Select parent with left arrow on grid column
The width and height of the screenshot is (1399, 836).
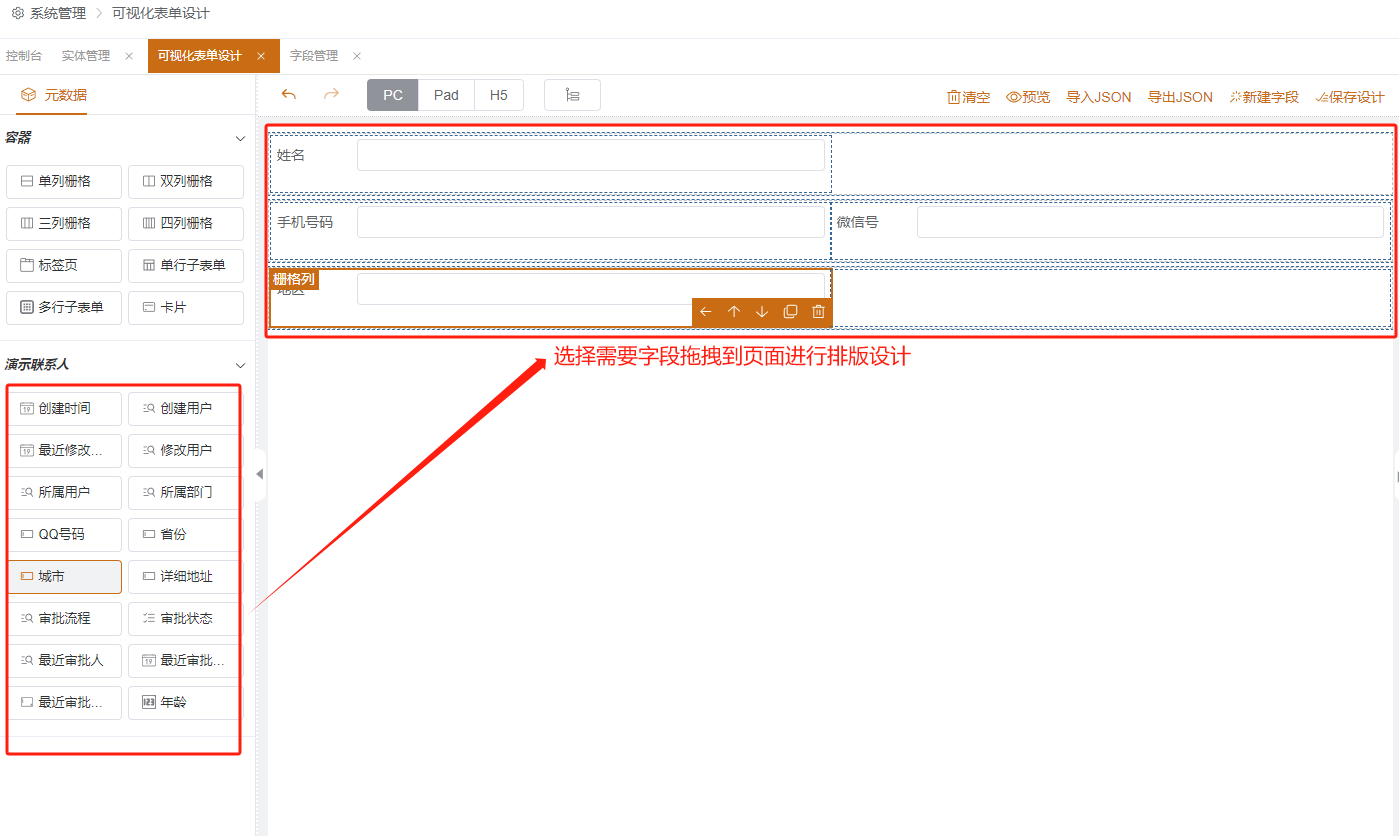tap(706, 312)
